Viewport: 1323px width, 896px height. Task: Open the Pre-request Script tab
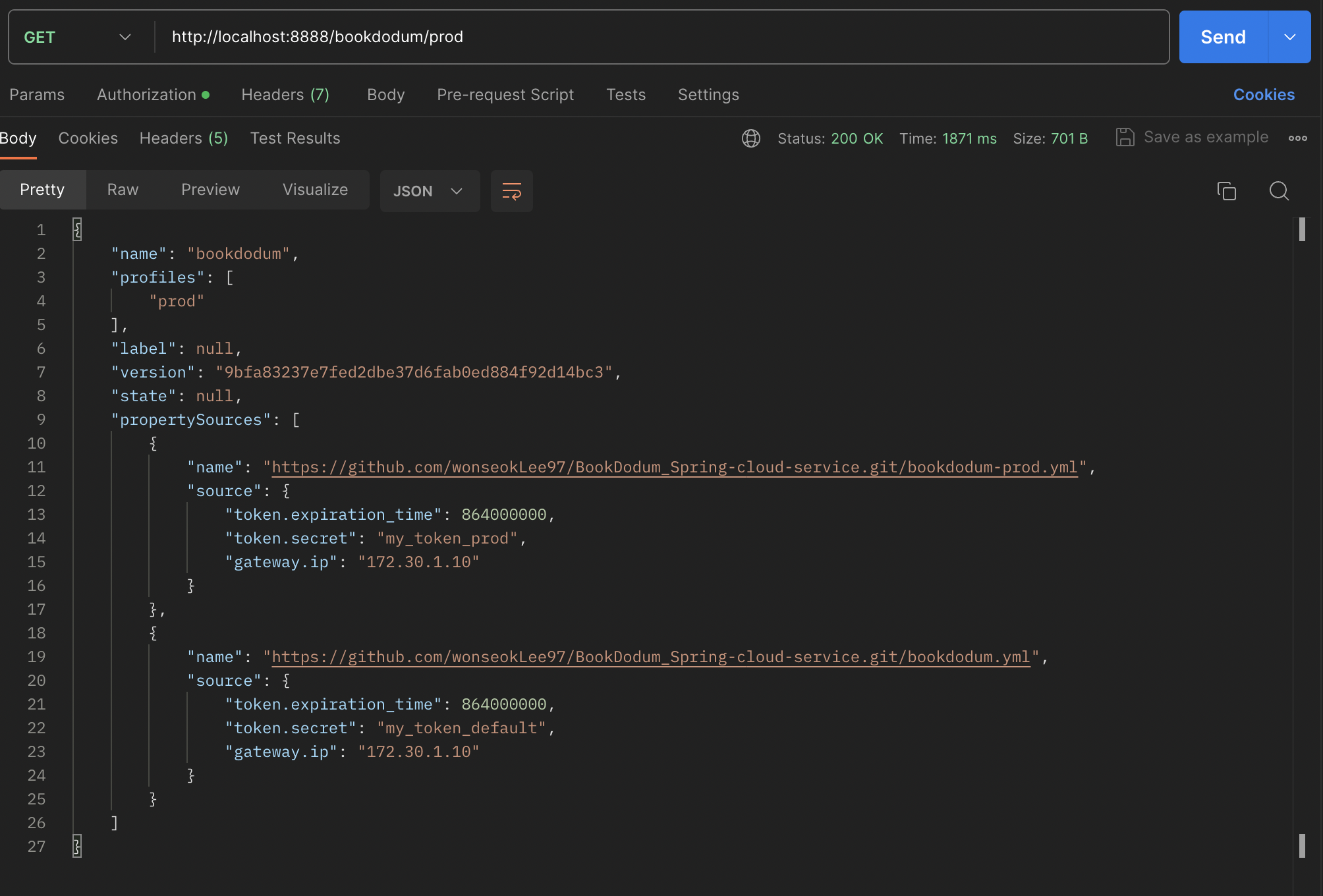point(505,95)
